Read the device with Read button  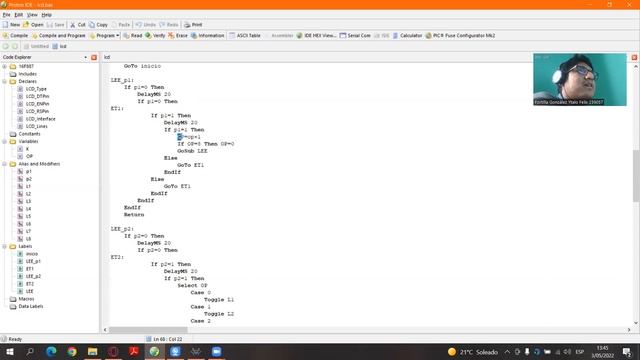133,36
